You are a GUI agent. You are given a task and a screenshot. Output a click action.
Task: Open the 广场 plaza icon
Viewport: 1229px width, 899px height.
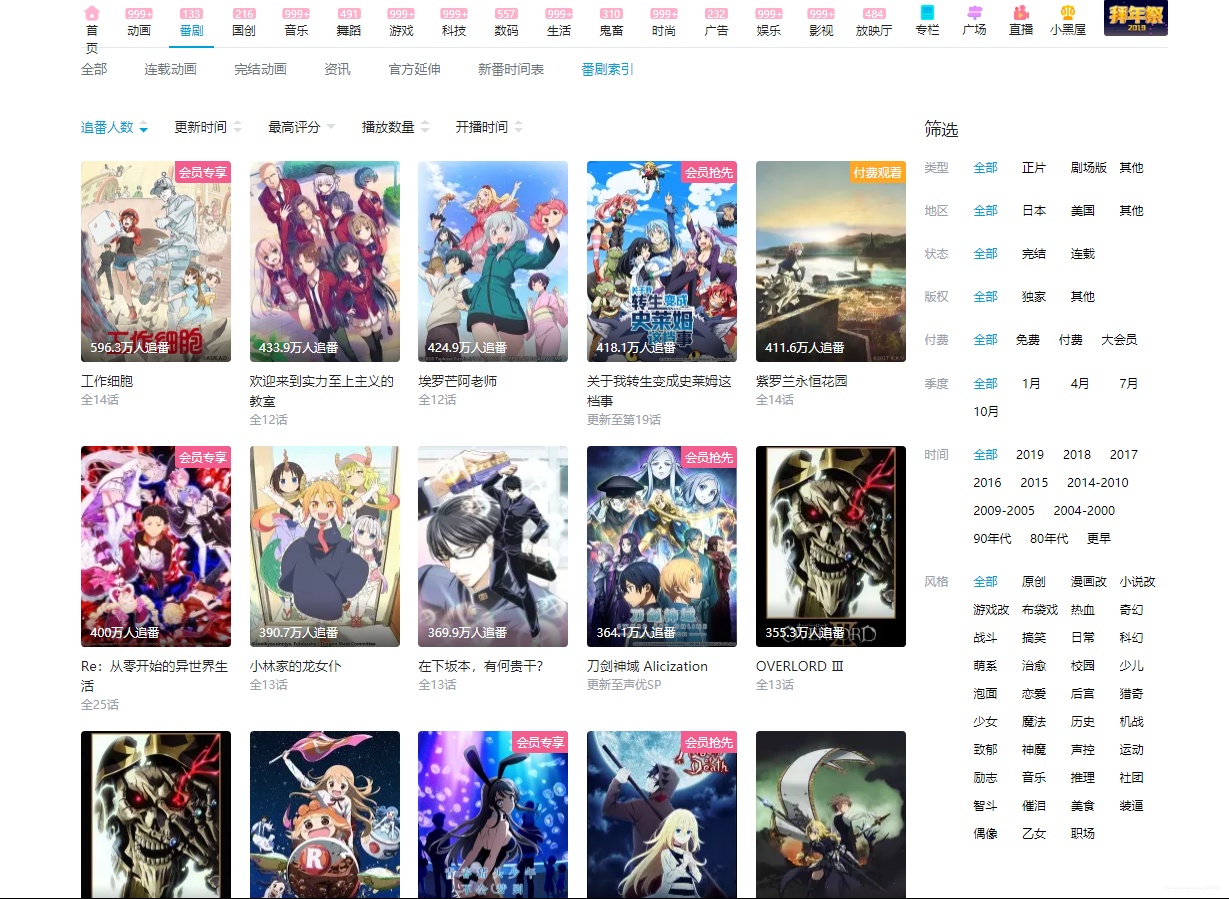[974, 13]
